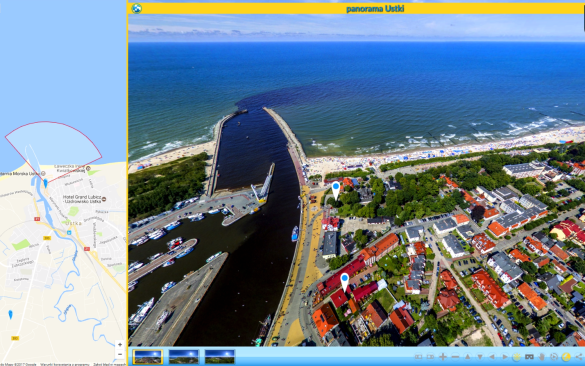The image size is (585, 366).
Task: Click the Ustka town label on map
Action: [73, 223]
